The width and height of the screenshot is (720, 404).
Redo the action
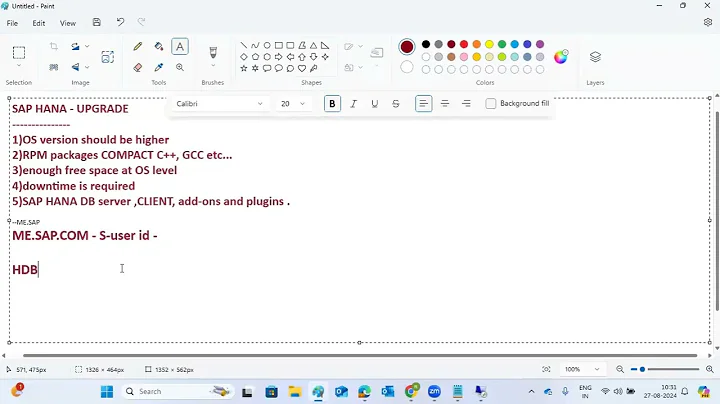[x=141, y=22]
